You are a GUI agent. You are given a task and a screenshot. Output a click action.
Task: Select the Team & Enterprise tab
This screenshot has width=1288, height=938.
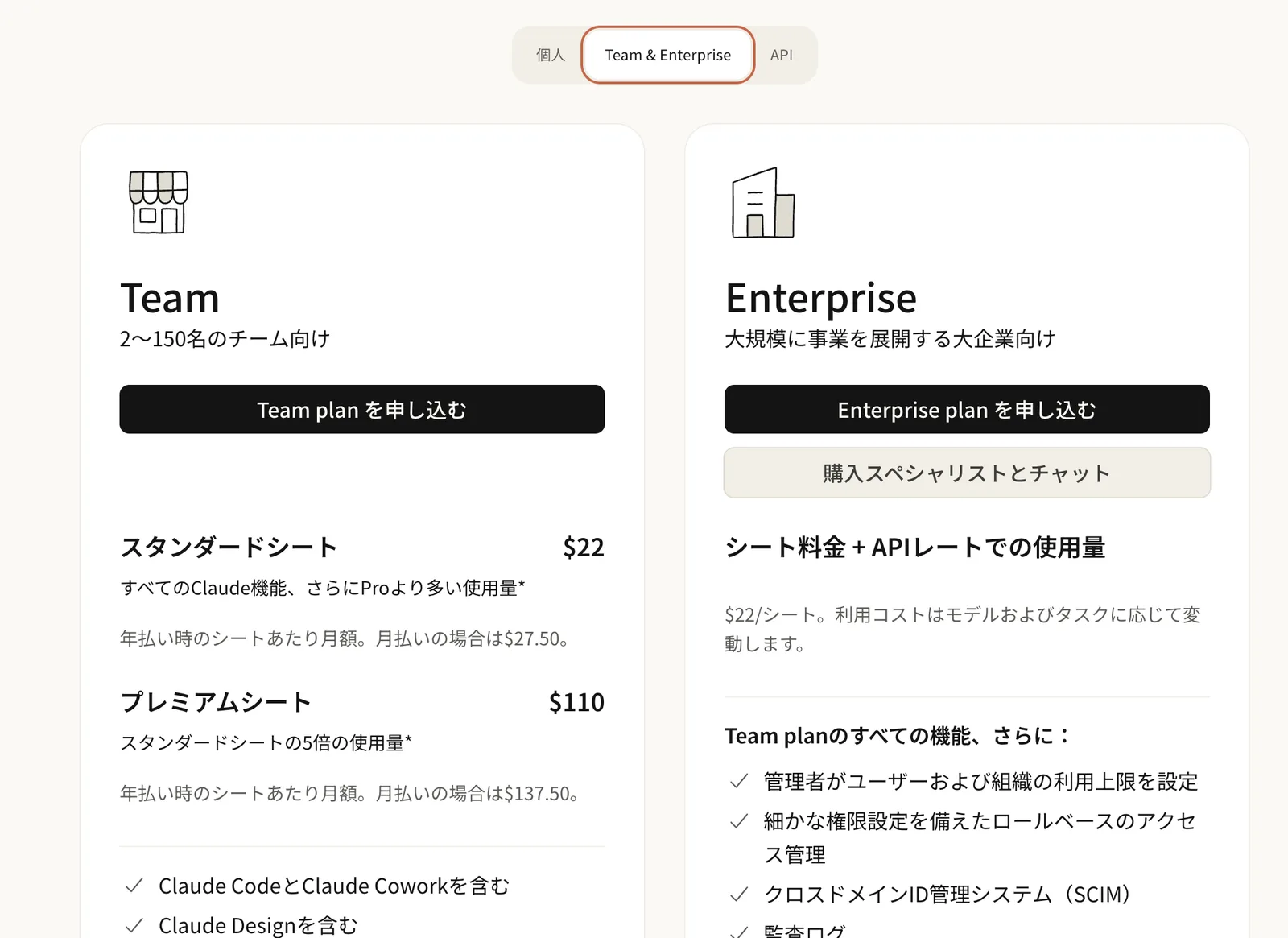[668, 55]
